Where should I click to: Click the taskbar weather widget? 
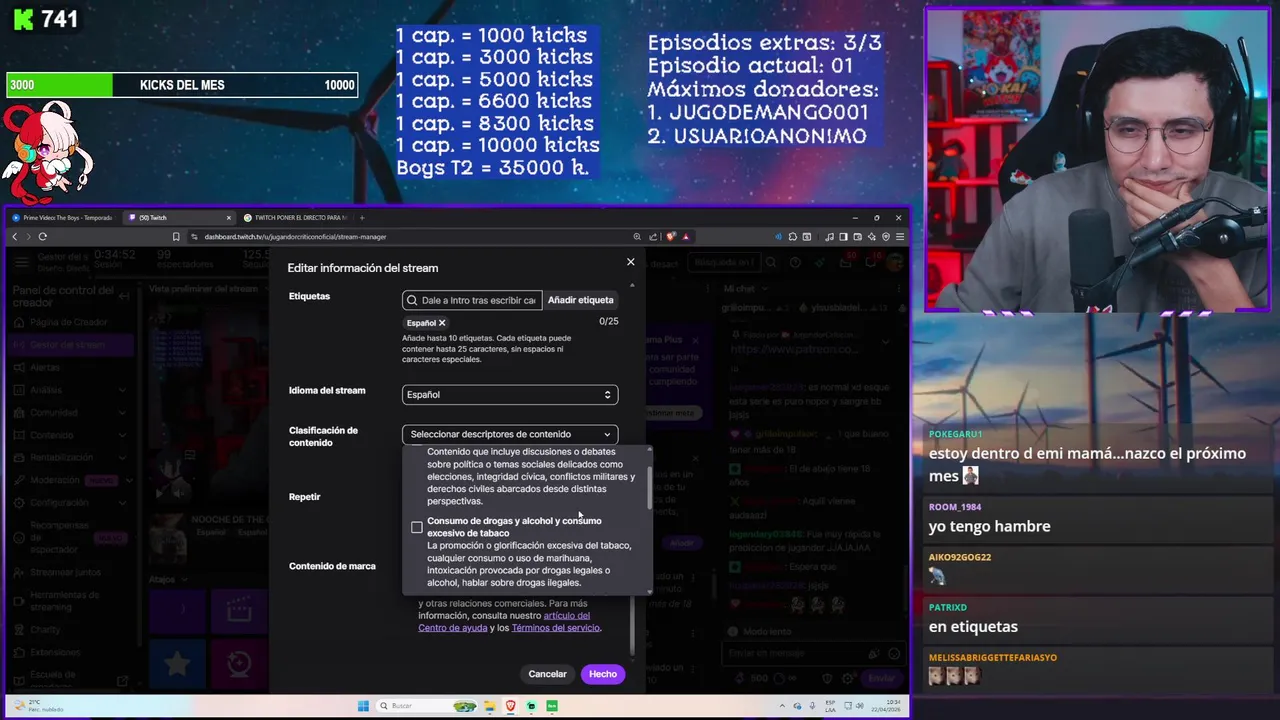(38, 706)
